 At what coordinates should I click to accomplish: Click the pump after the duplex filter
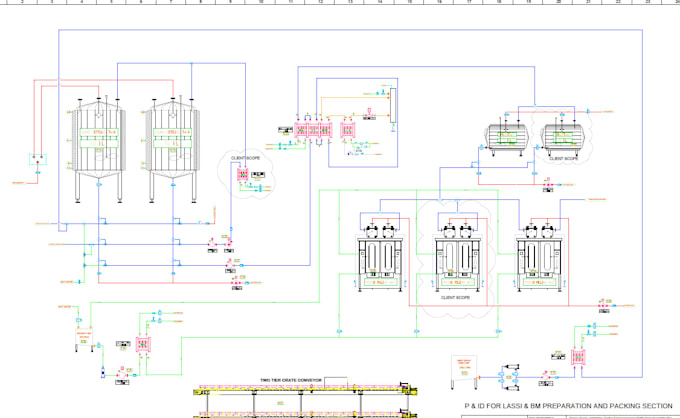click(x=546, y=377)
